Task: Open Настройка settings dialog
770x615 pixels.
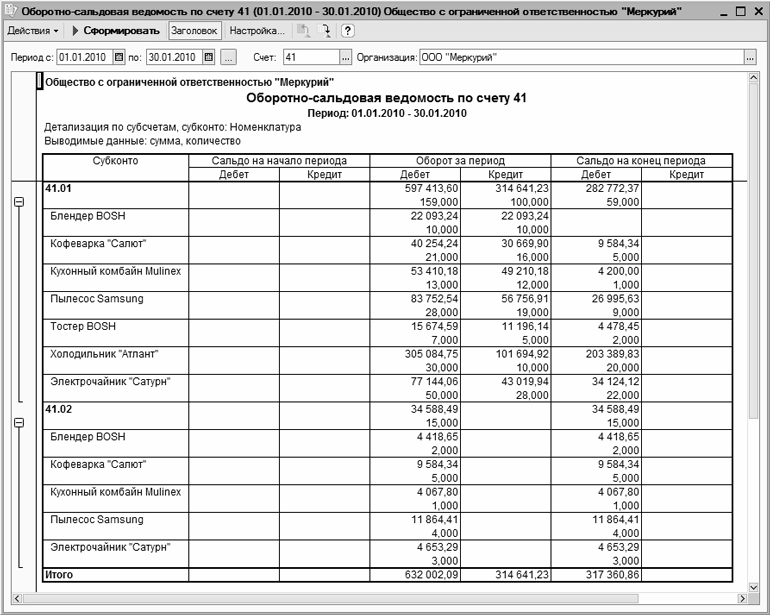Action: pos(257,31)
